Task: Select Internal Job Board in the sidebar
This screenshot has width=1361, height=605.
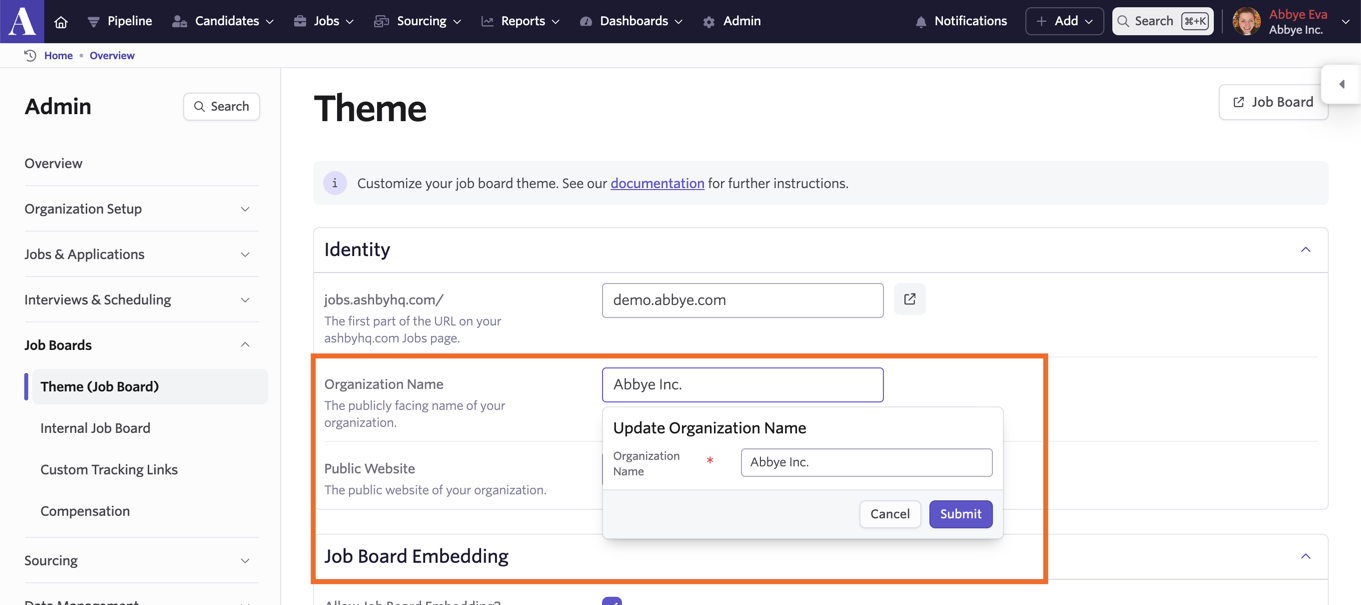Action: (x=95, y=428)
